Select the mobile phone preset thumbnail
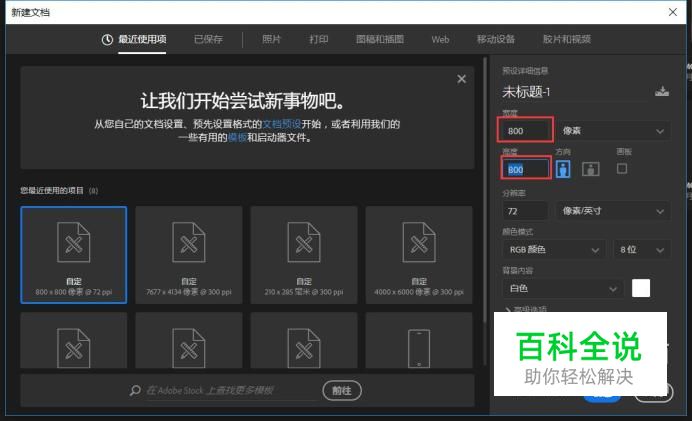This screenshot has width=692, height=421. coord(419,341)
